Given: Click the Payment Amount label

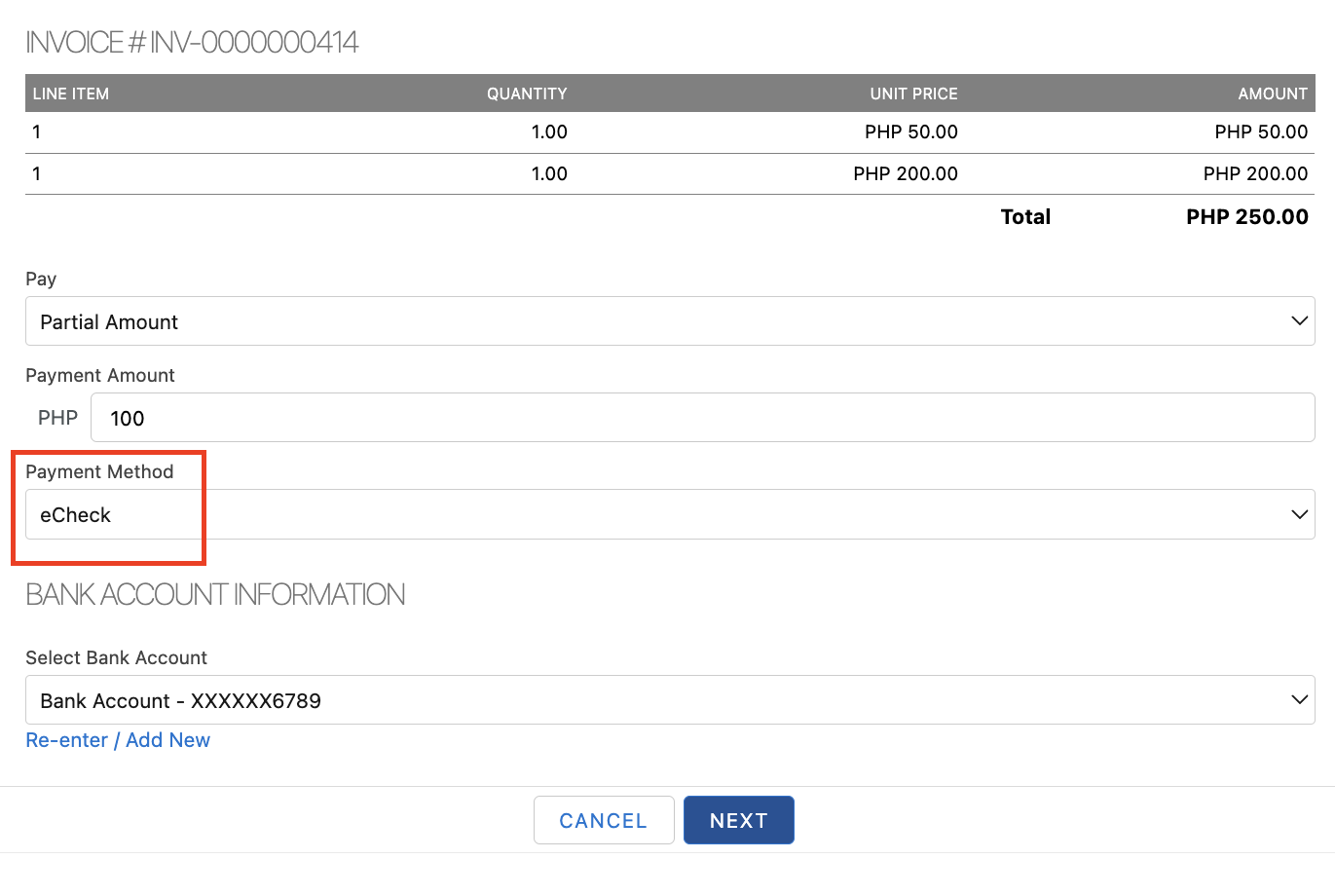Looking at the screenshot, I should (x=100, y=375).
